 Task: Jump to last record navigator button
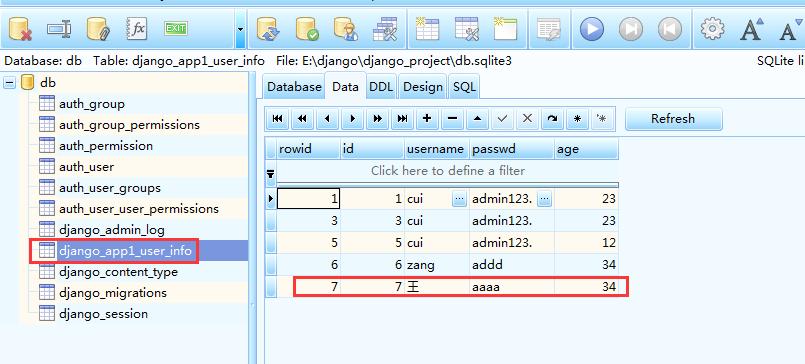(x=402, y=119)
